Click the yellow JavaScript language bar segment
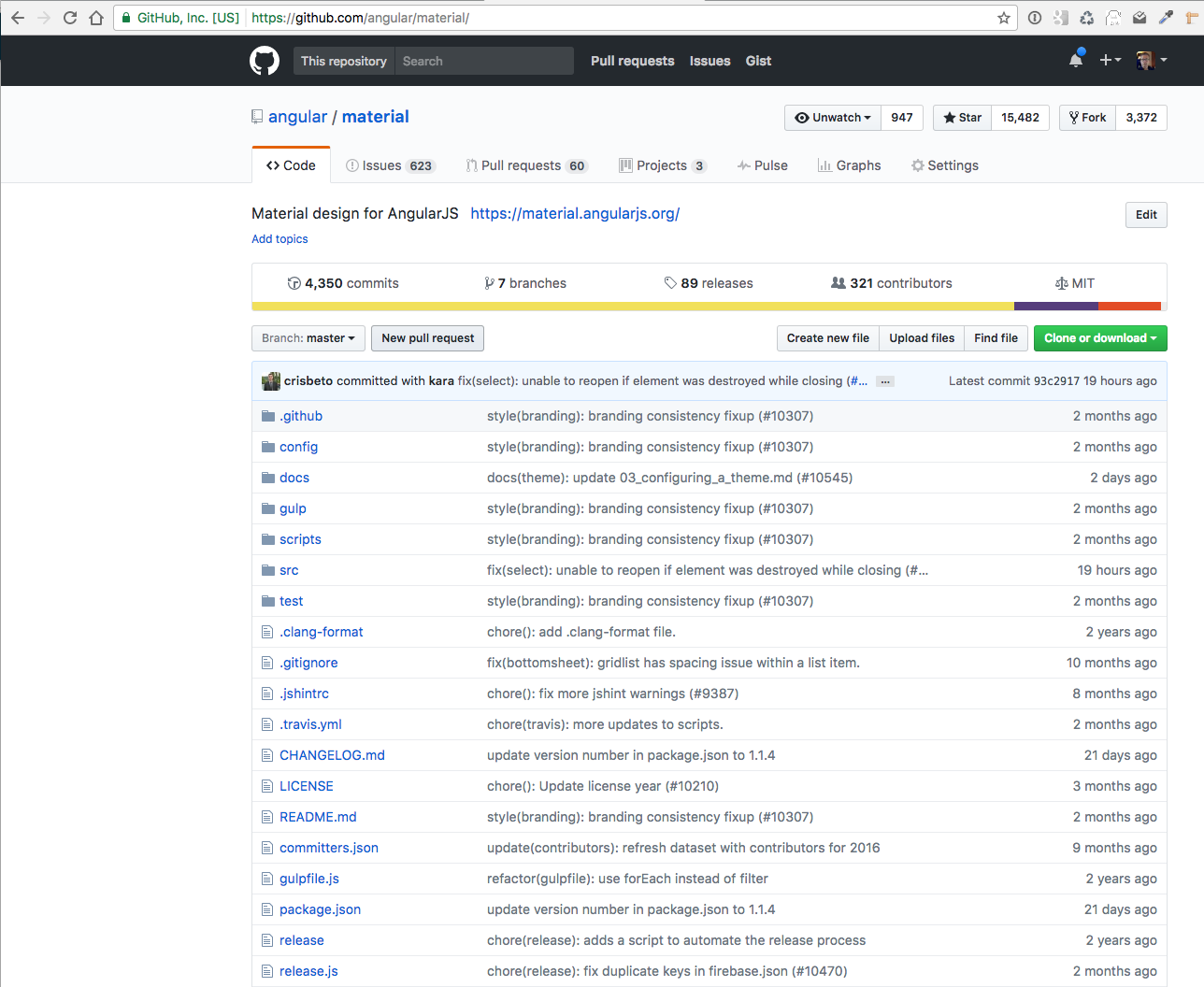Screen dimensions: 1204x987 [x=633, y=307]
